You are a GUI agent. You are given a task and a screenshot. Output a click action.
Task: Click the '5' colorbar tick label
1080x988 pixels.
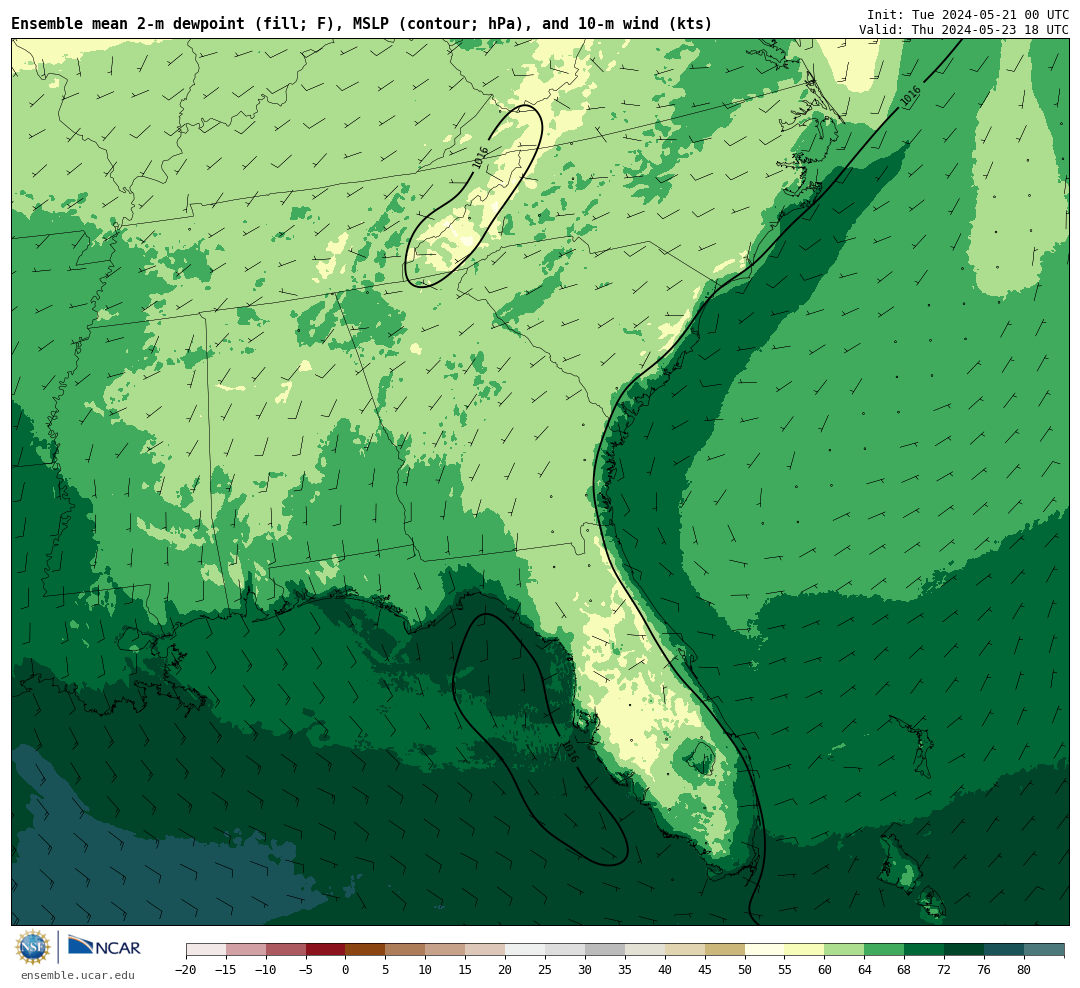tap(386, 969)
